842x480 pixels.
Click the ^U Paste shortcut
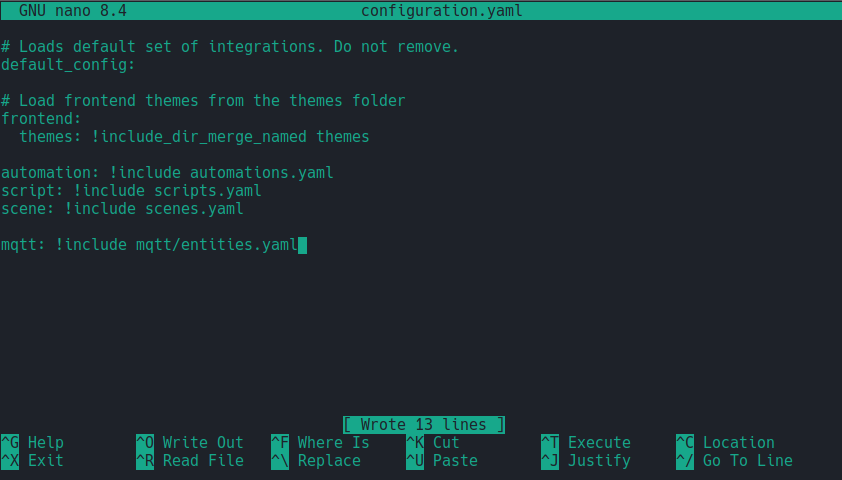[x=442, y=461]
